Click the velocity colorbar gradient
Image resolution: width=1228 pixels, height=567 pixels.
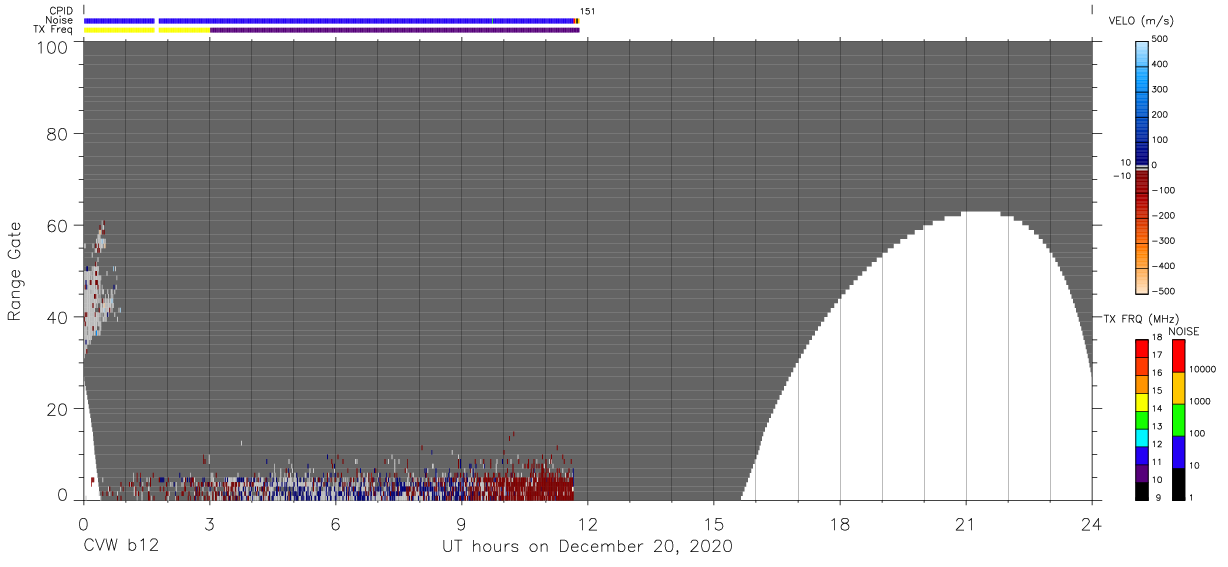tap(1142, 167)
